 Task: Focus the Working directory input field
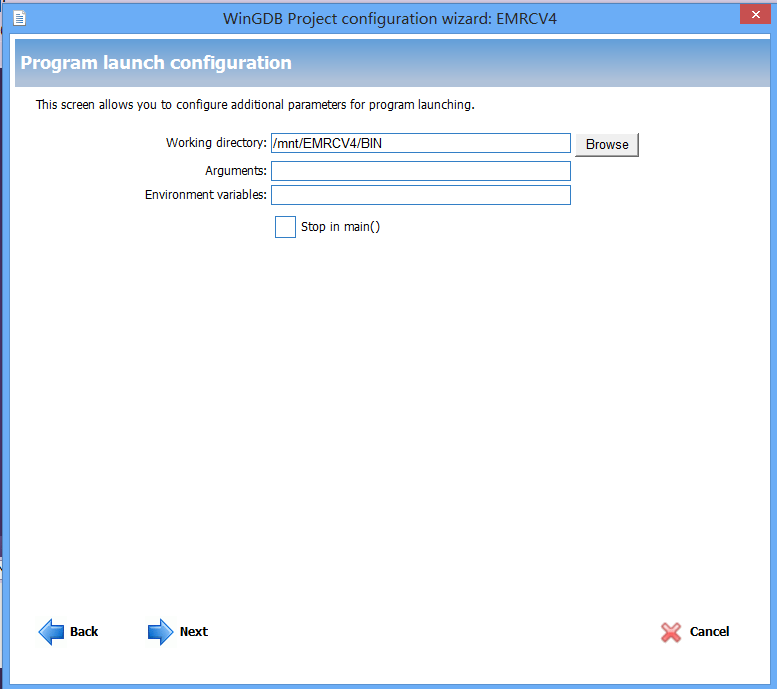[421, 143]
